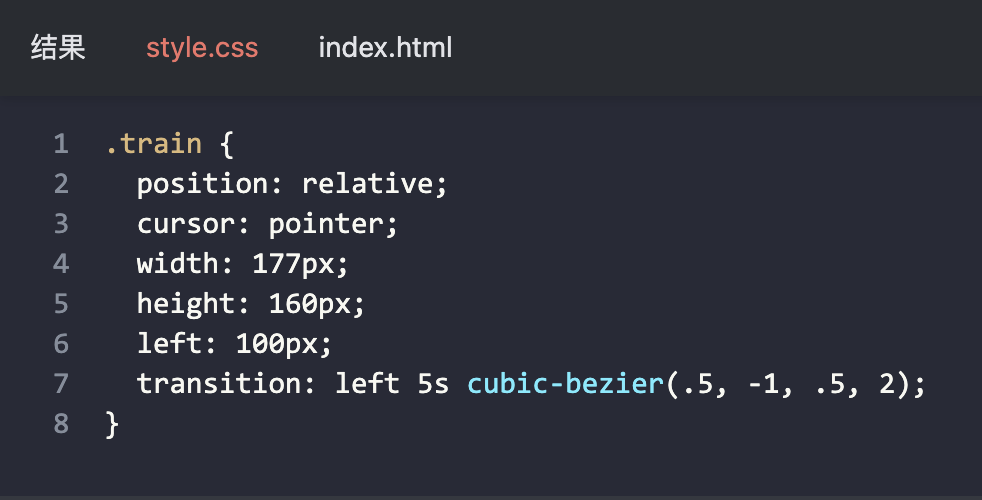Place cursor on the 5s duration
982x500 pixels.
tap(433, 384)
